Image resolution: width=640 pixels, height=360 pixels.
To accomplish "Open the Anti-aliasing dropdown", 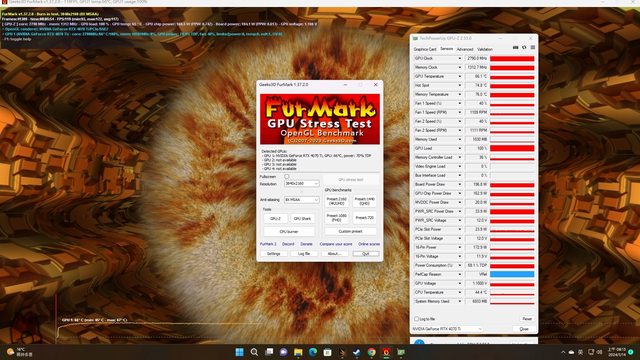I will (x=301, y=200).
